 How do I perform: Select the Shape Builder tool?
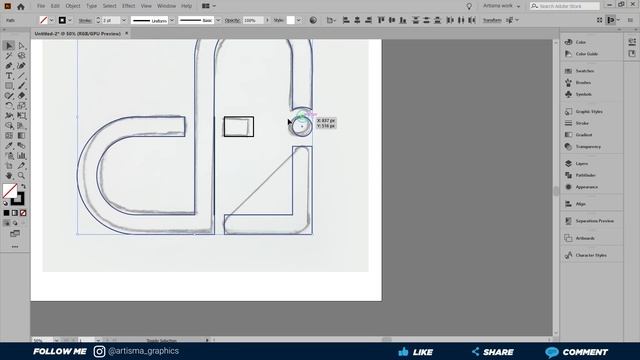tap(9, 126)
